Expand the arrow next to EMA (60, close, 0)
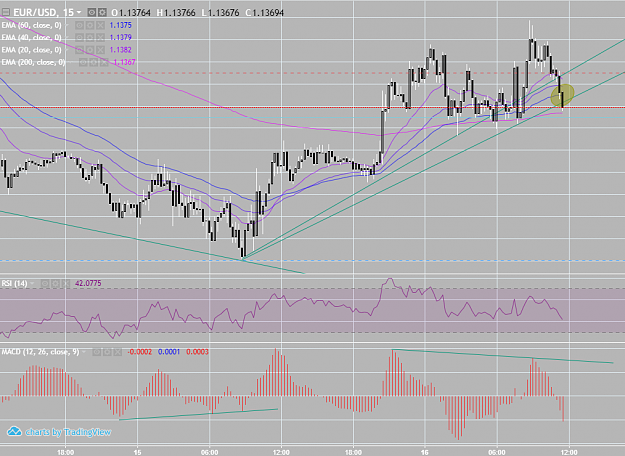This screenshot has width=625, height=456. point(67,25)
